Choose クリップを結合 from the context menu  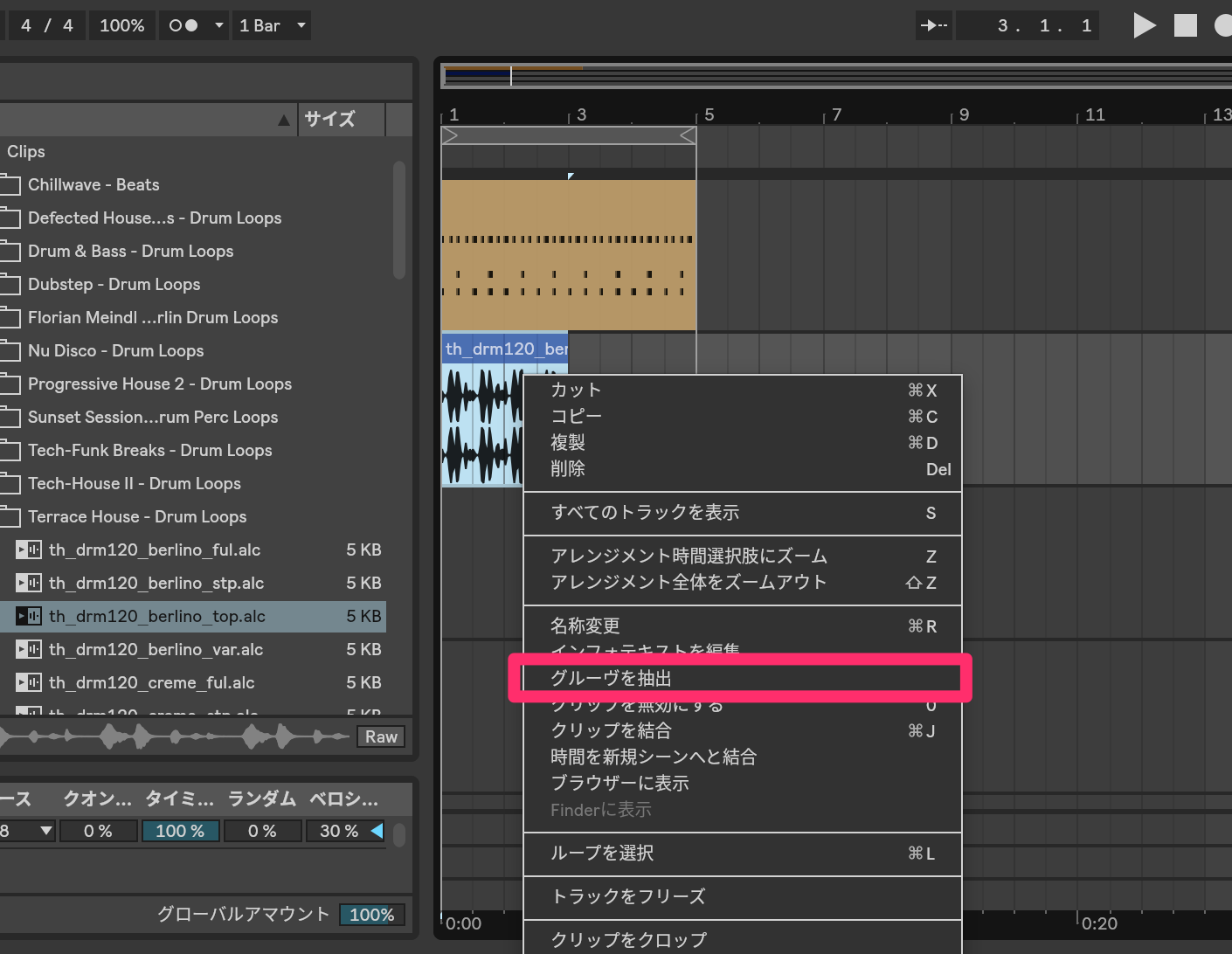pos(743,731)
